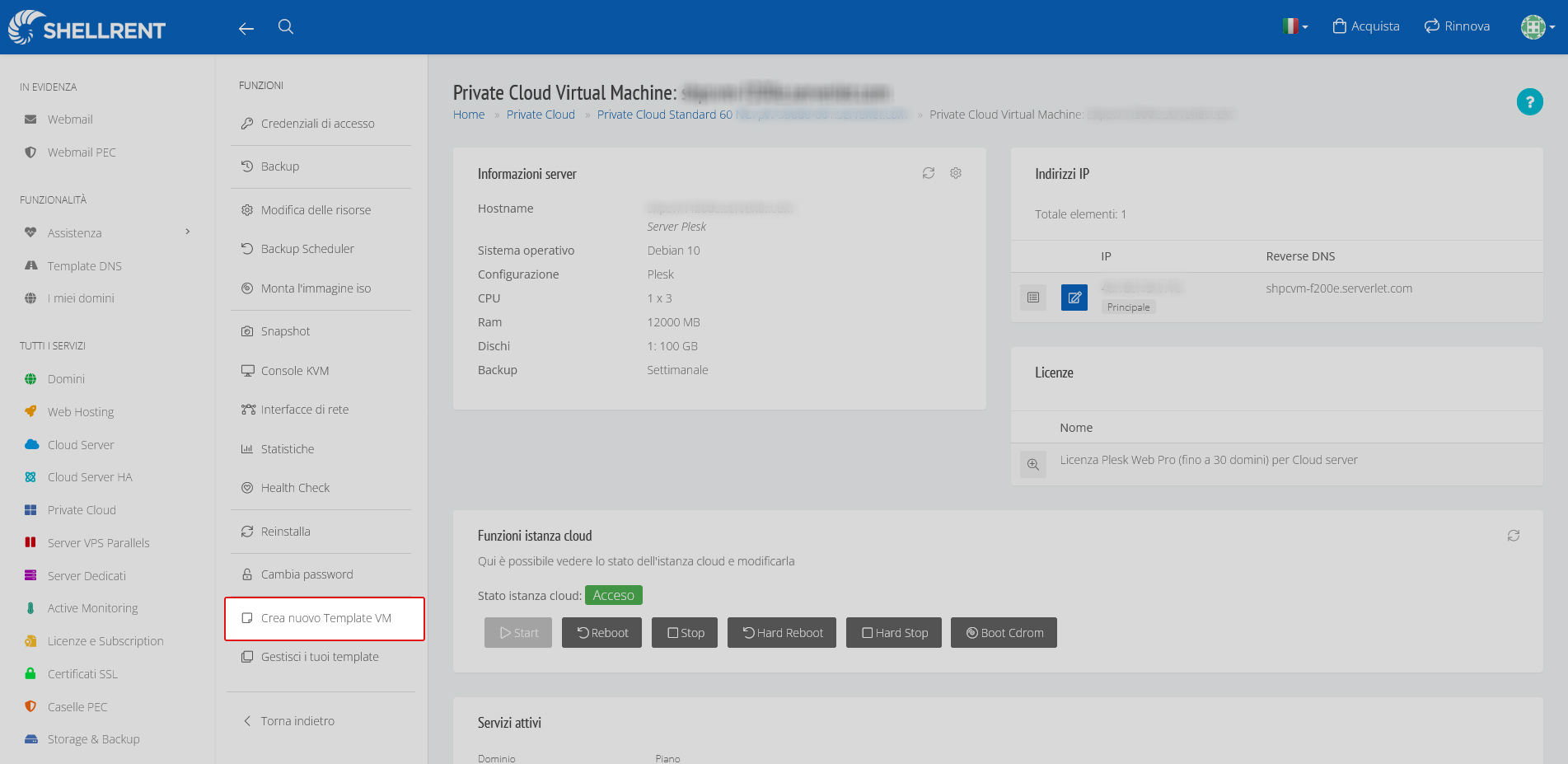Click the Cloud Server HA icon
1568x764 pixels.
coord(30,477)
